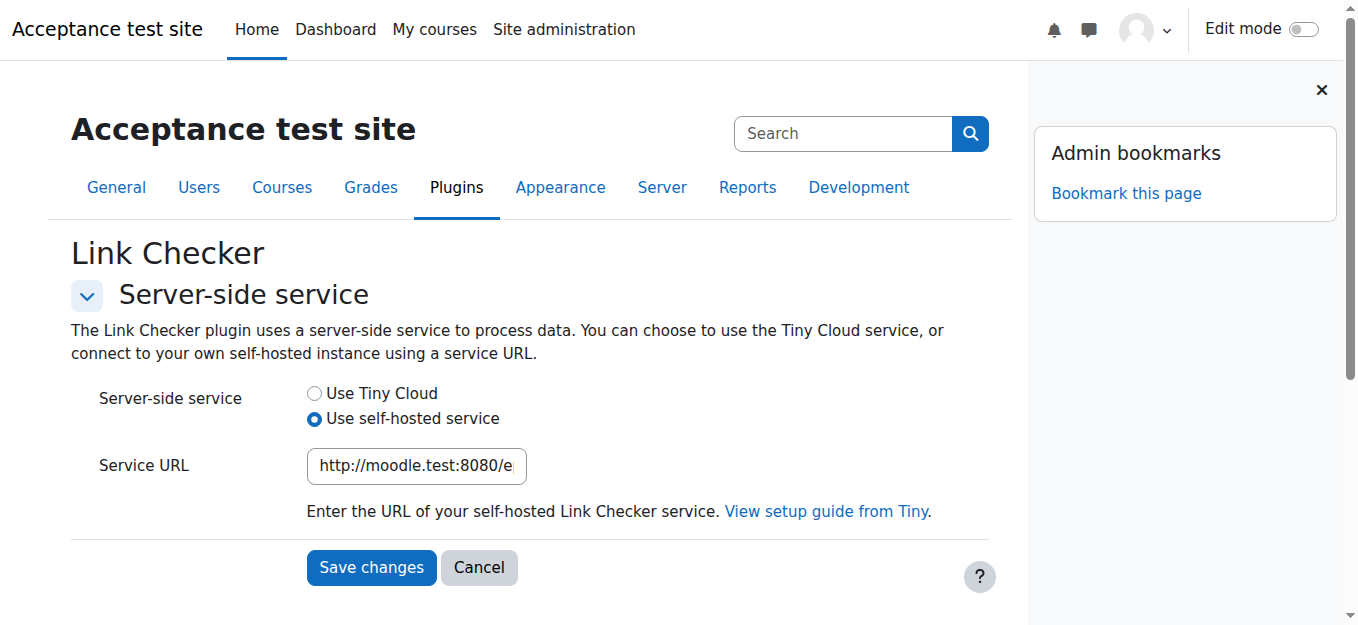This screenshot has width=1358, height=625.
Task: Click the Bookmark this page link
Action: (1126, 194)
